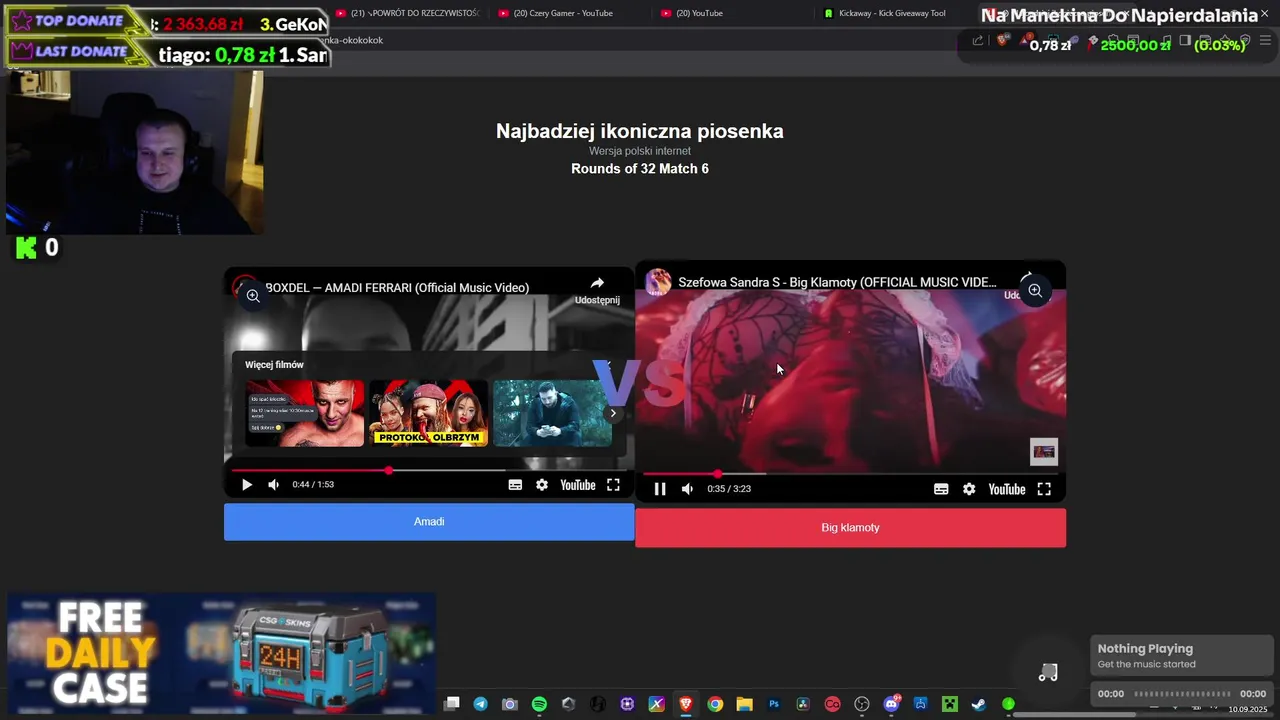Click the browser share page icon
Screen dimensions: 1280x720
[978, 41]
